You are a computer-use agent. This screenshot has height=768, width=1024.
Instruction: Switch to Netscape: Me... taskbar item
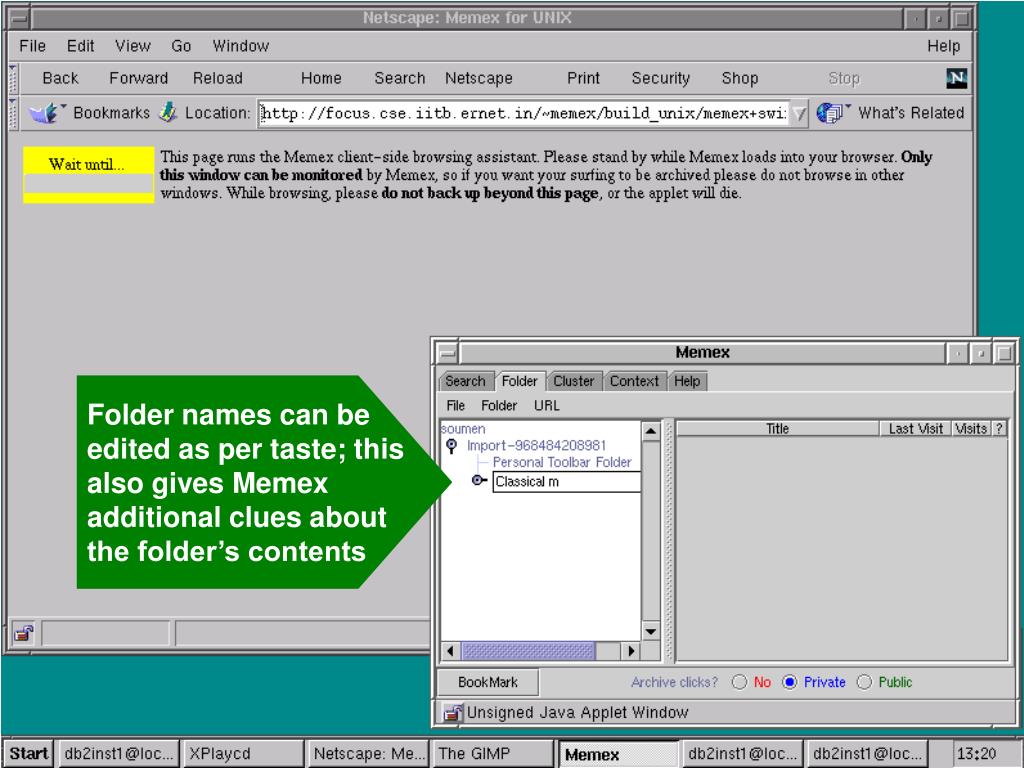[367, 754]
